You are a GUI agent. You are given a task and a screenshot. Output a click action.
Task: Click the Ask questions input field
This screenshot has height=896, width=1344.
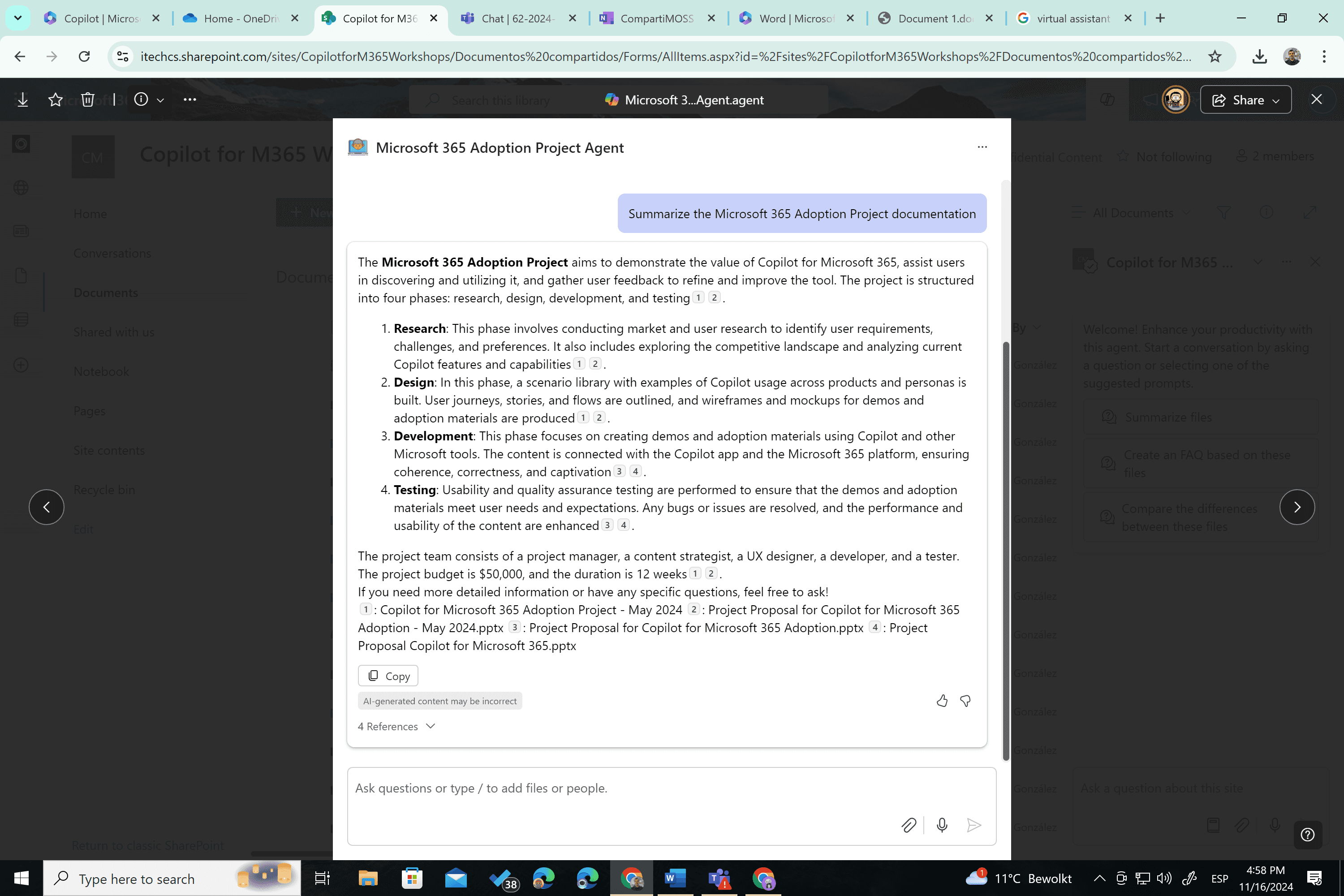672,788
